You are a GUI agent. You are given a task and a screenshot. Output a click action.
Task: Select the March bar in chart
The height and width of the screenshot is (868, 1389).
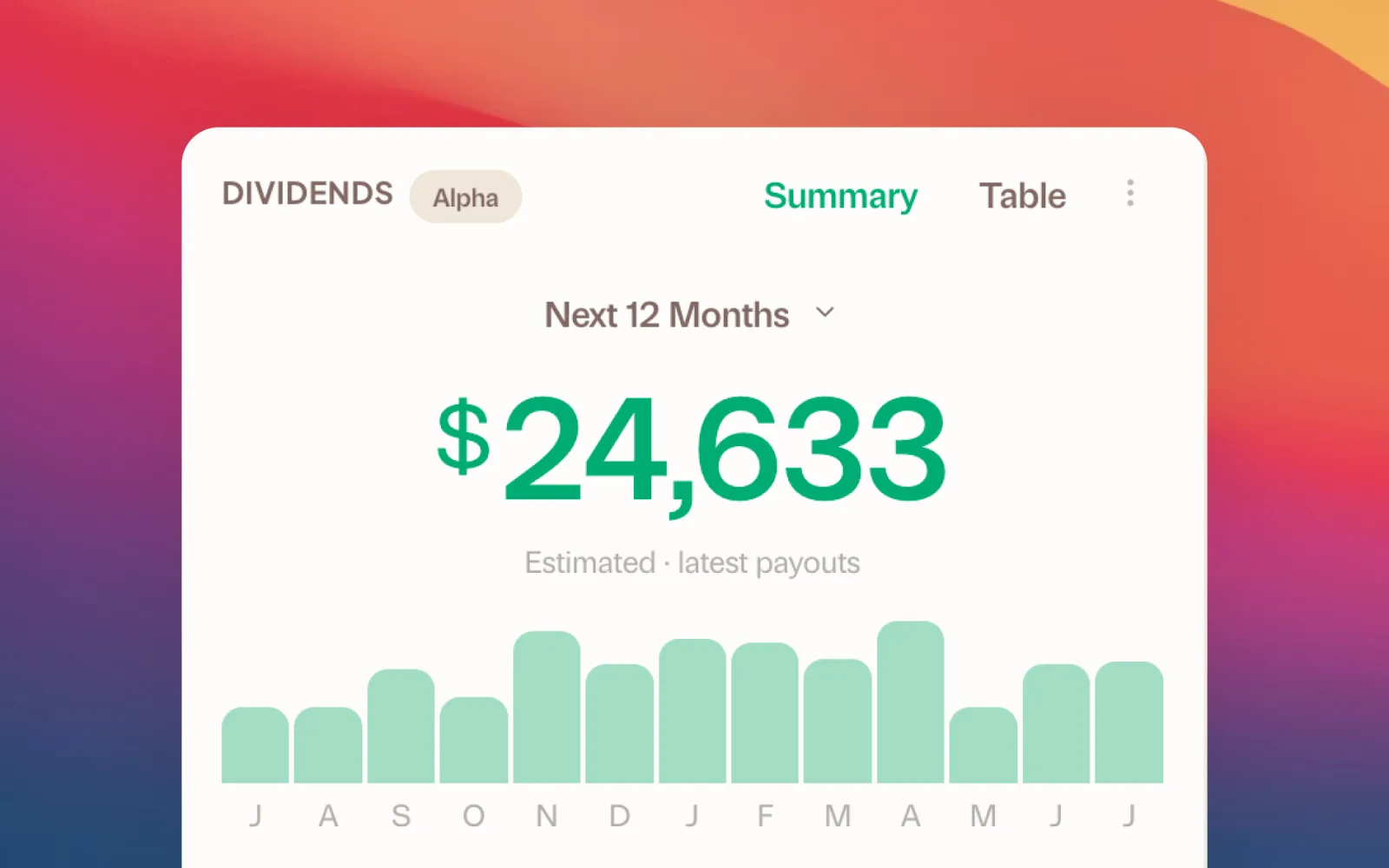pos(838,720)
